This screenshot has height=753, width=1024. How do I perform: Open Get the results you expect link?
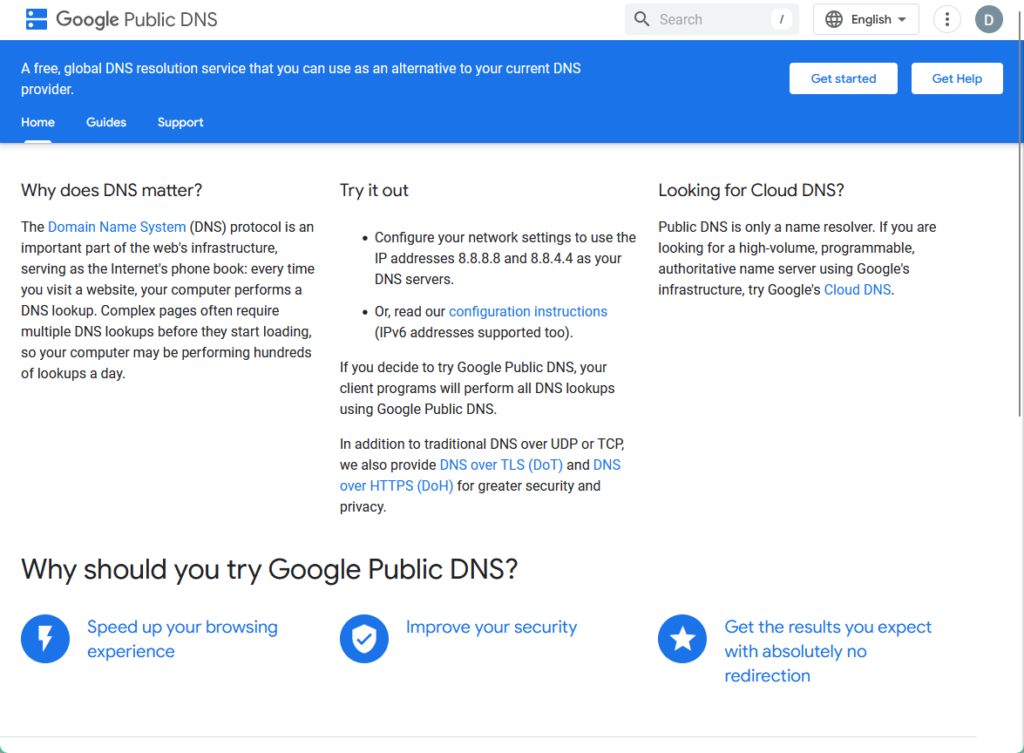[x=828, y=651]
